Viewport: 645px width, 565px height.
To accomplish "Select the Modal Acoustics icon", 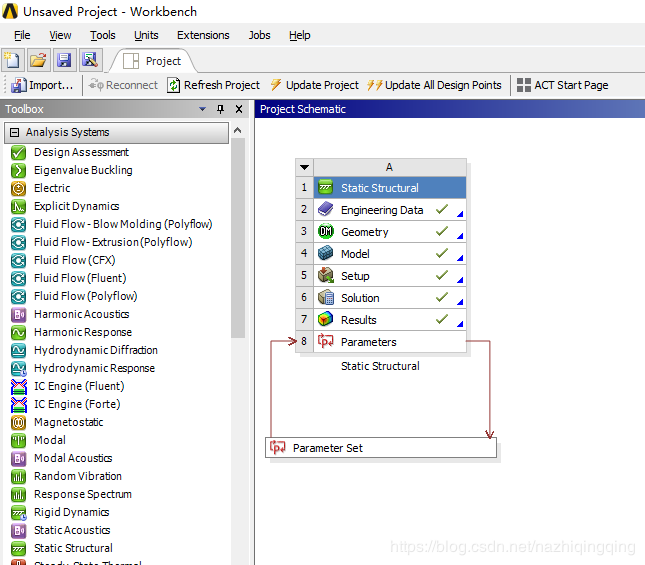I will [19, 458].
